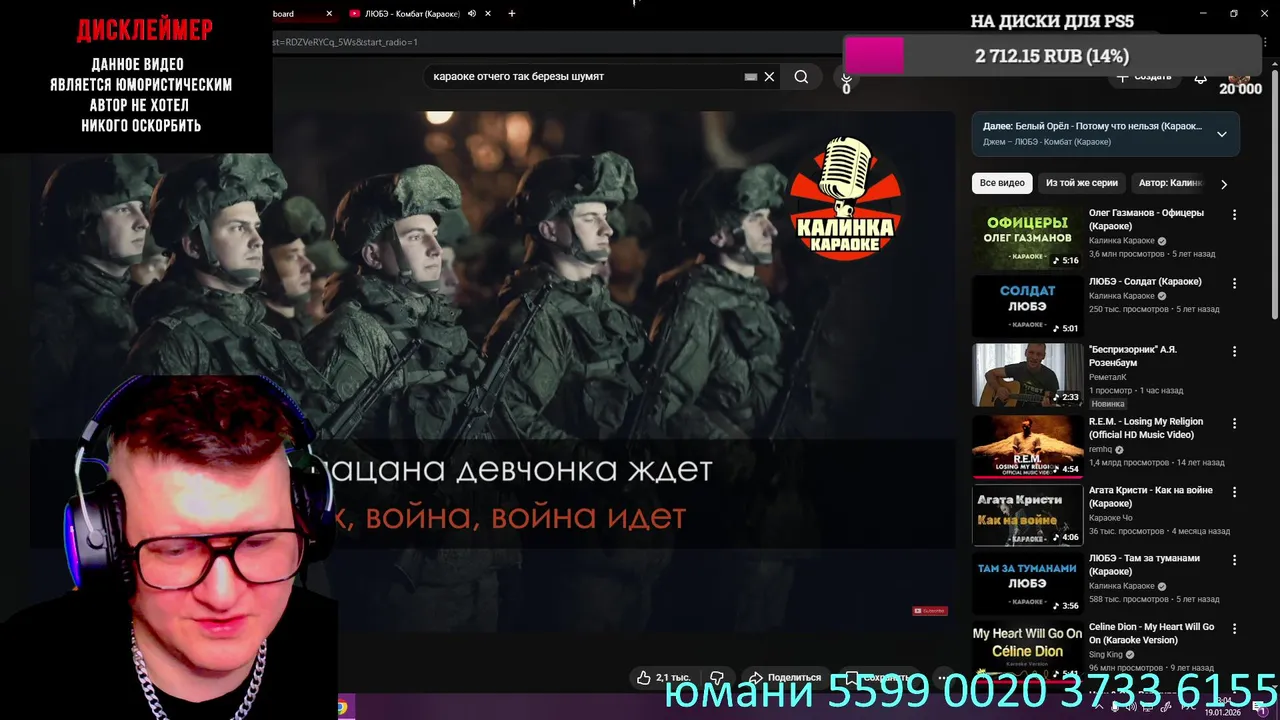
Task: Open the notifications bell
Action: (x=1200, y=77)
